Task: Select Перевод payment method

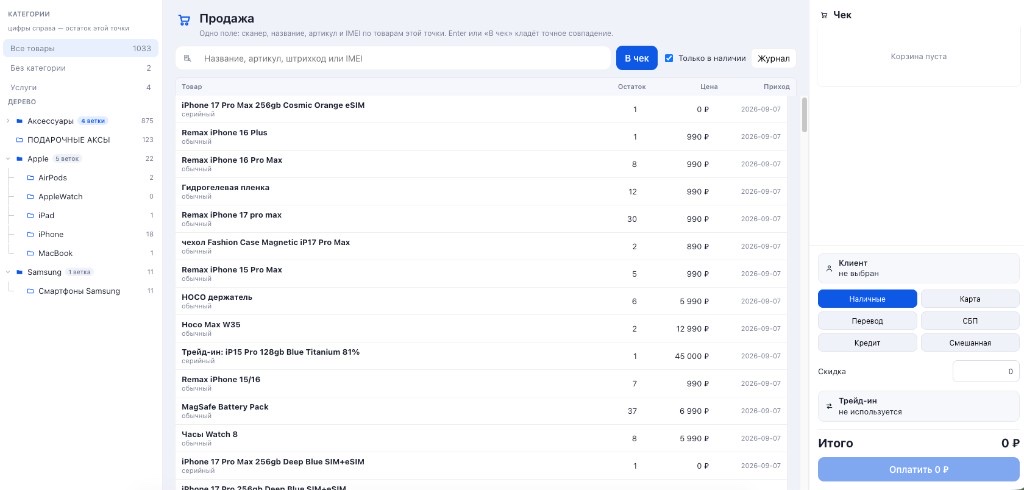Action: pos(867,321)
